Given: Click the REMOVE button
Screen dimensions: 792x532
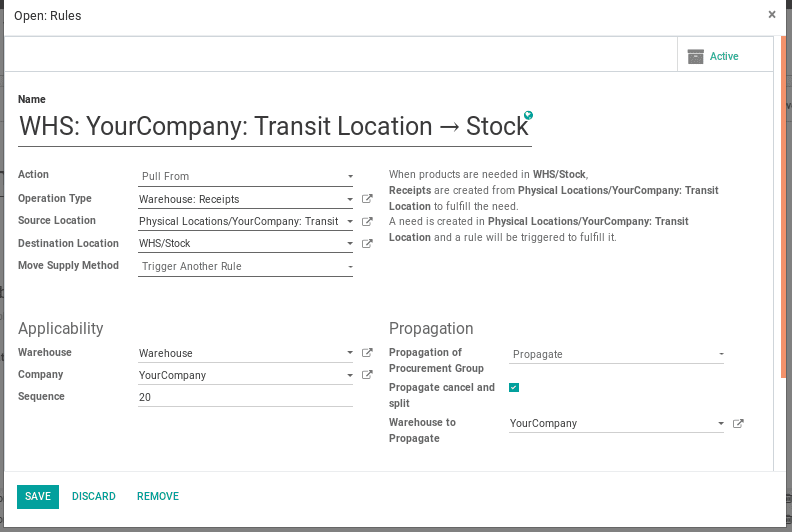Looking at the screenshot, I should (x=158, y=497).
